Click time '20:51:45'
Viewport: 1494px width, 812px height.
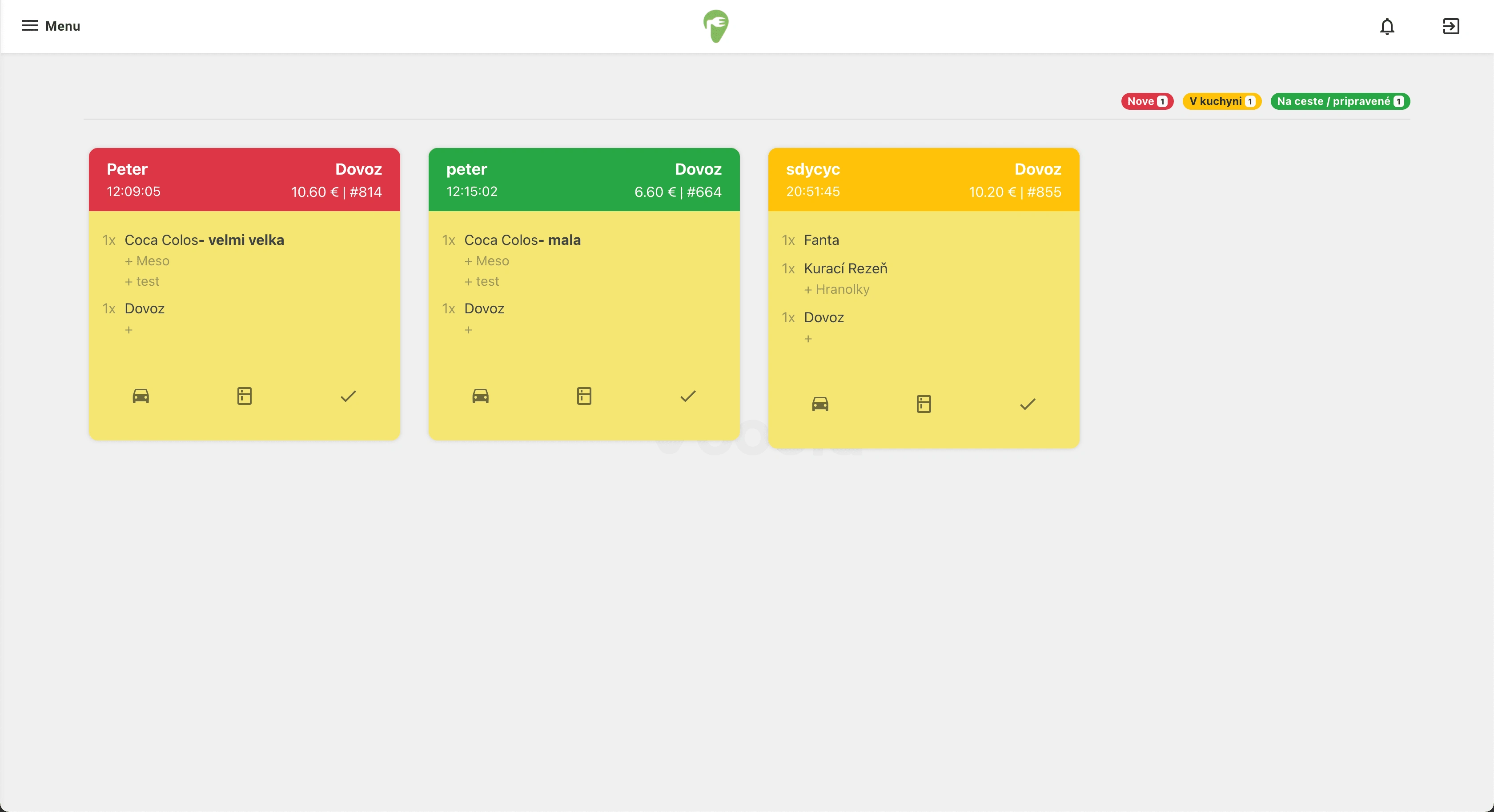tap(812, 191)
